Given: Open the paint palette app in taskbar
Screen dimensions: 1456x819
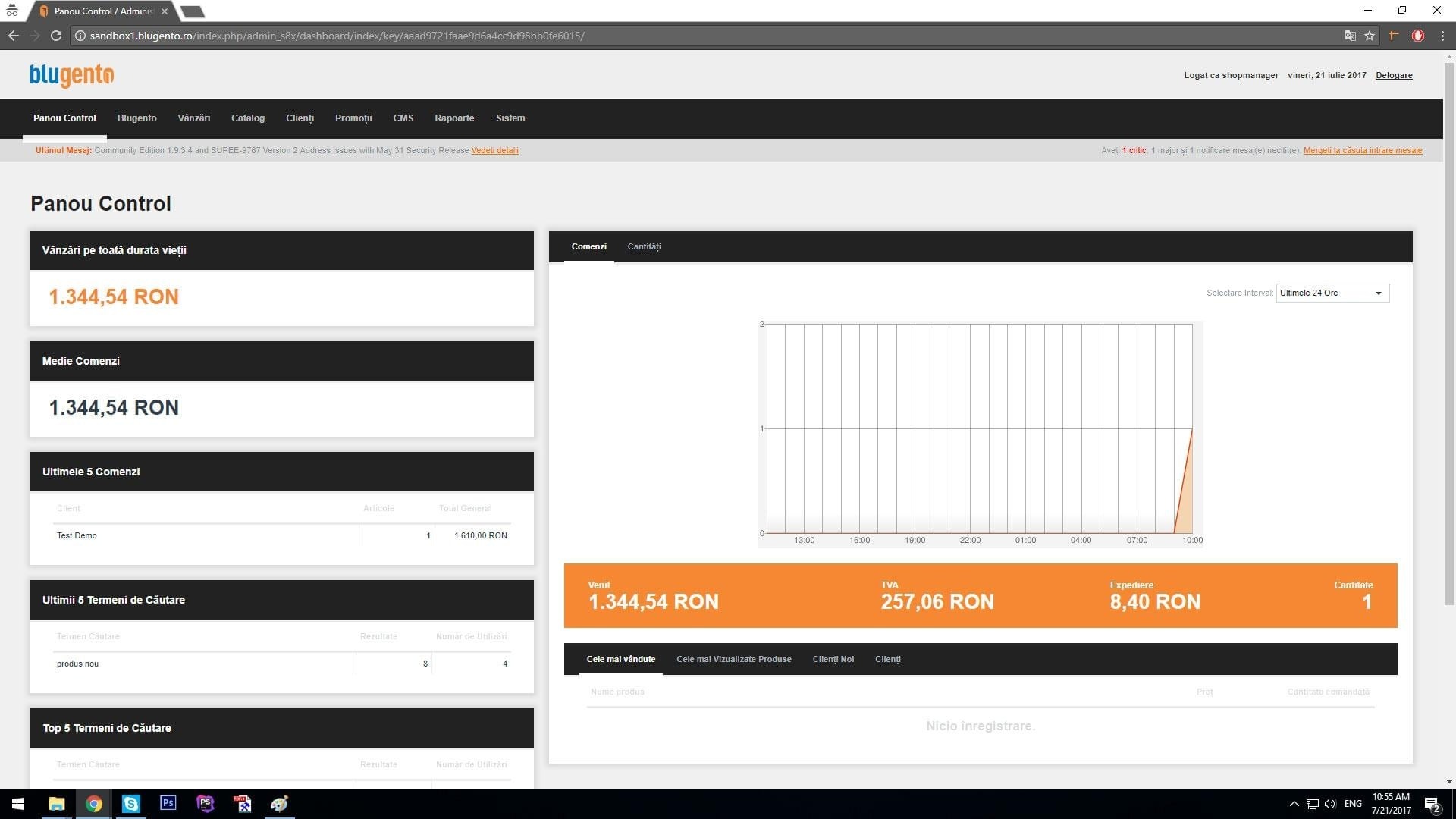Looking at the screenshot, I should 279,804.
